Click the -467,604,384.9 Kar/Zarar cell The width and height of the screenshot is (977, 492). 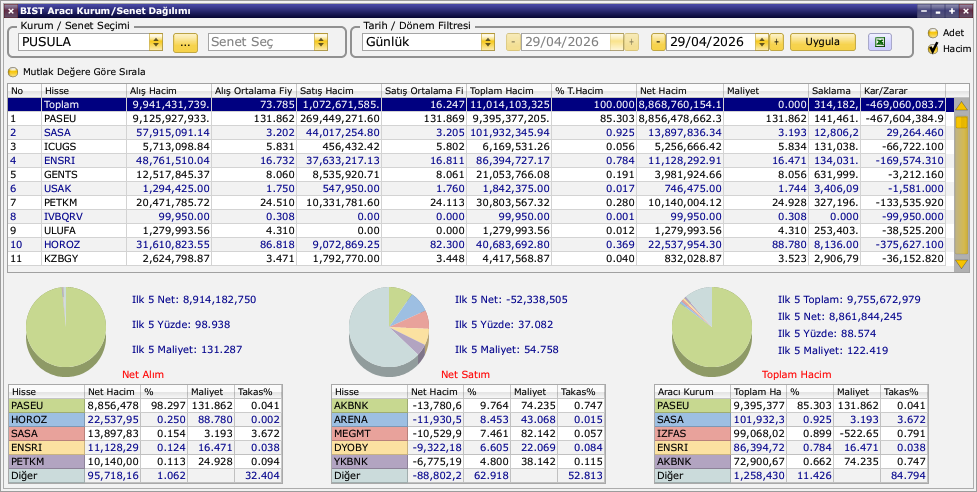point(903,118)
